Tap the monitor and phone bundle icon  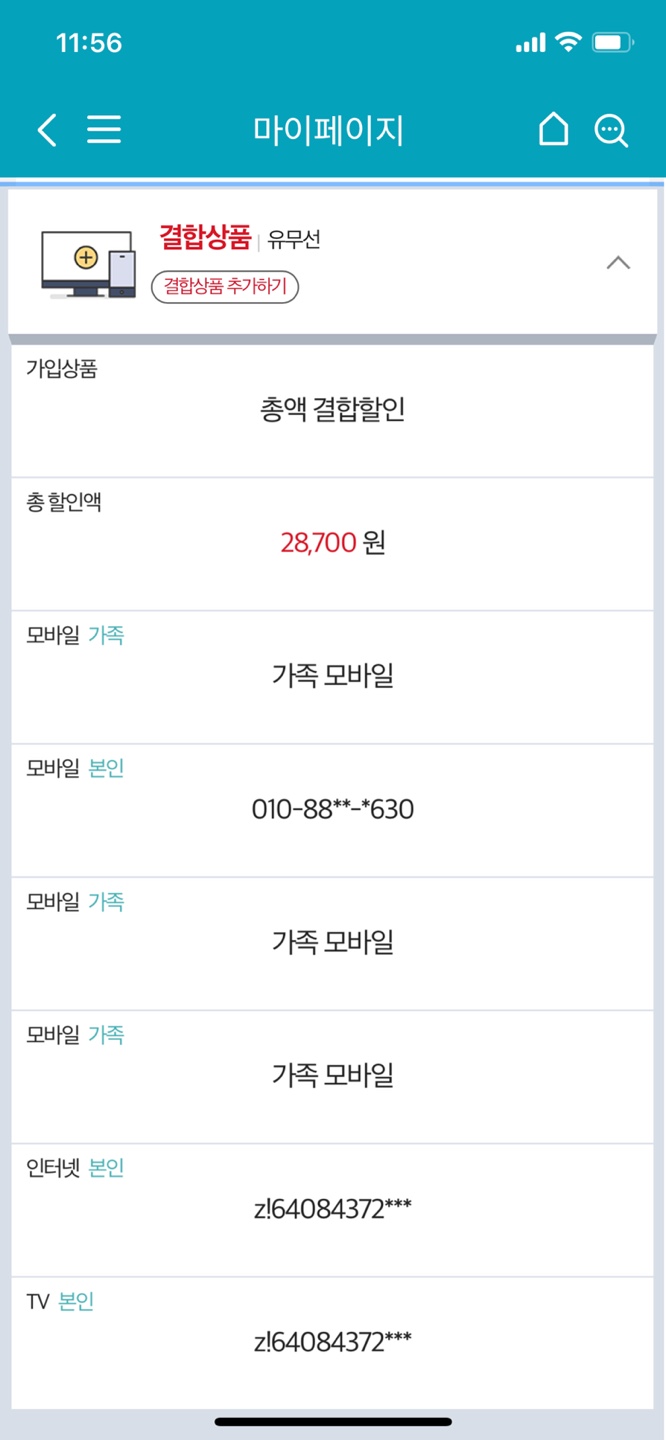pyautogui.click(x=88, y=264)
